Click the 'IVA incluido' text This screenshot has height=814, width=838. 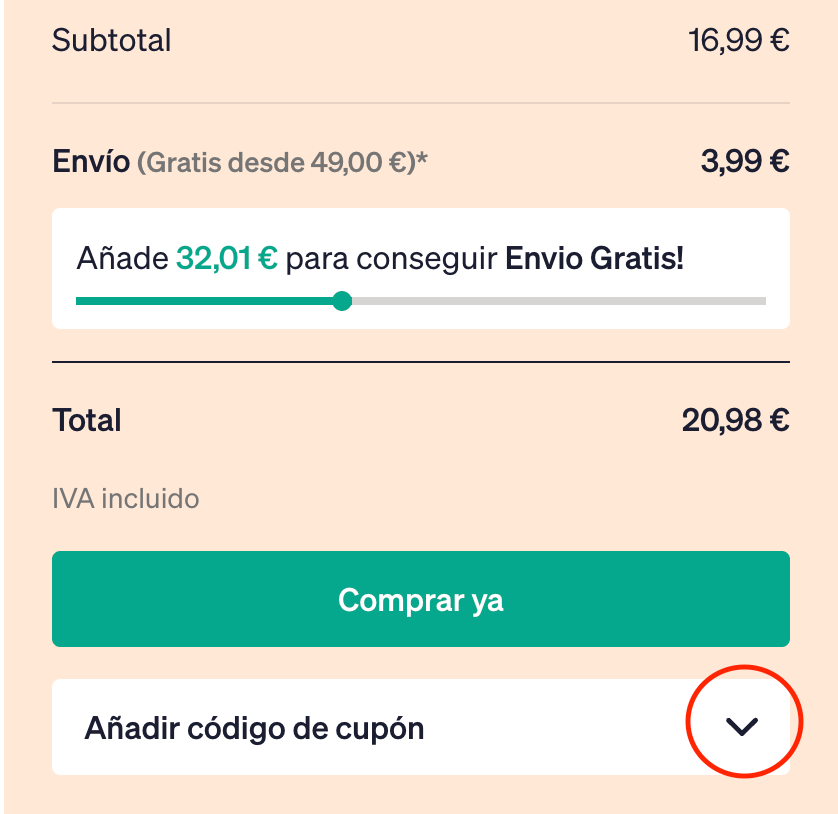pos(125,498)
